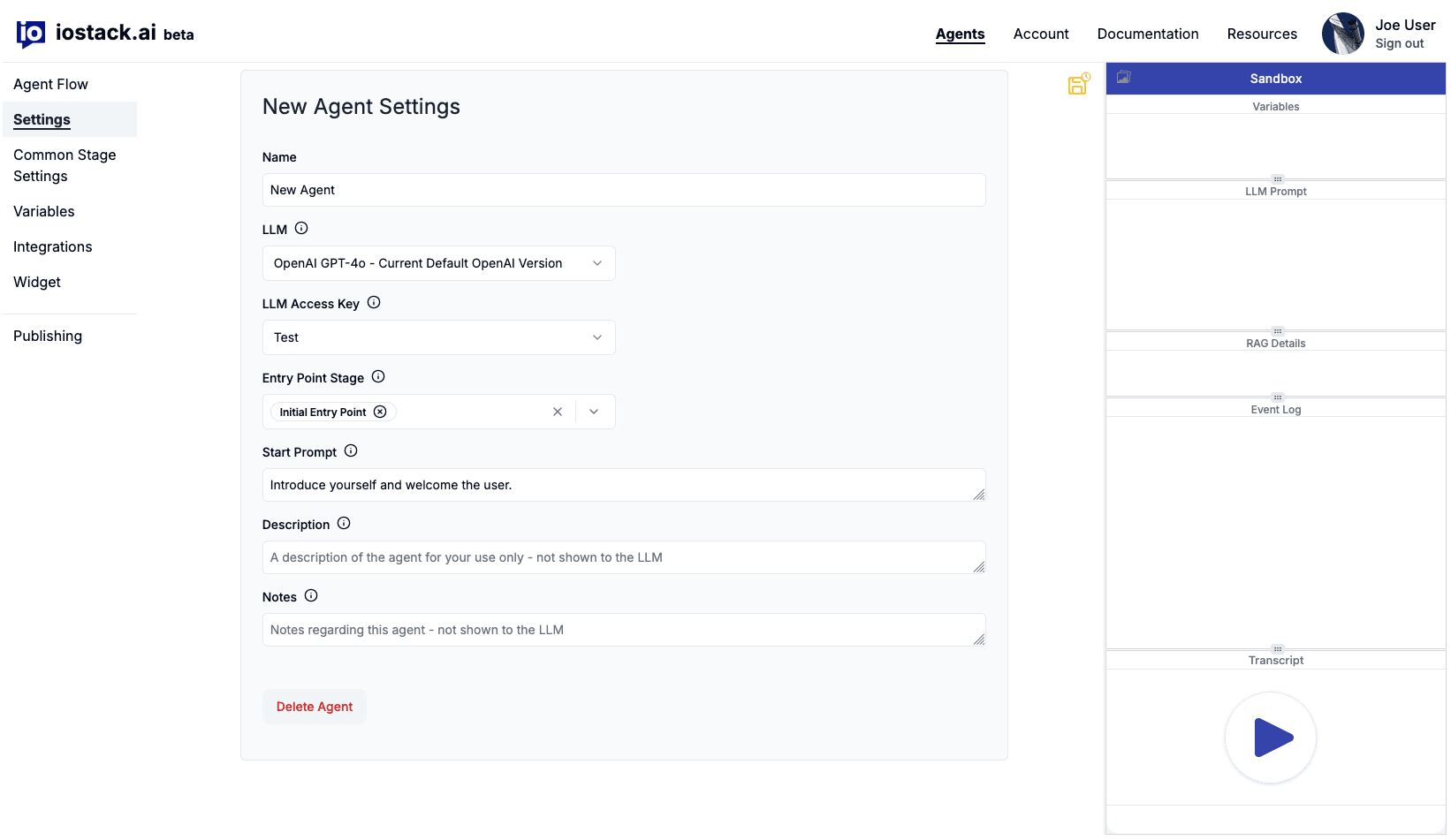
Task: Click the save agent icon
Action: [1079, 84]
